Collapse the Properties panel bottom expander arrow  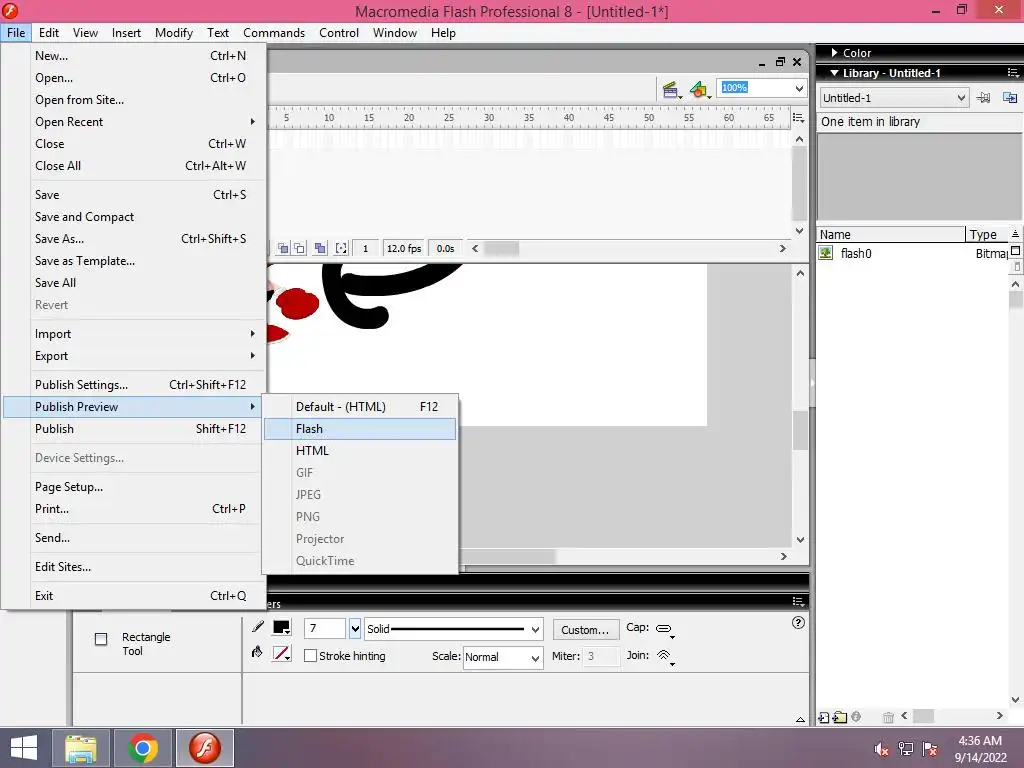800,720
